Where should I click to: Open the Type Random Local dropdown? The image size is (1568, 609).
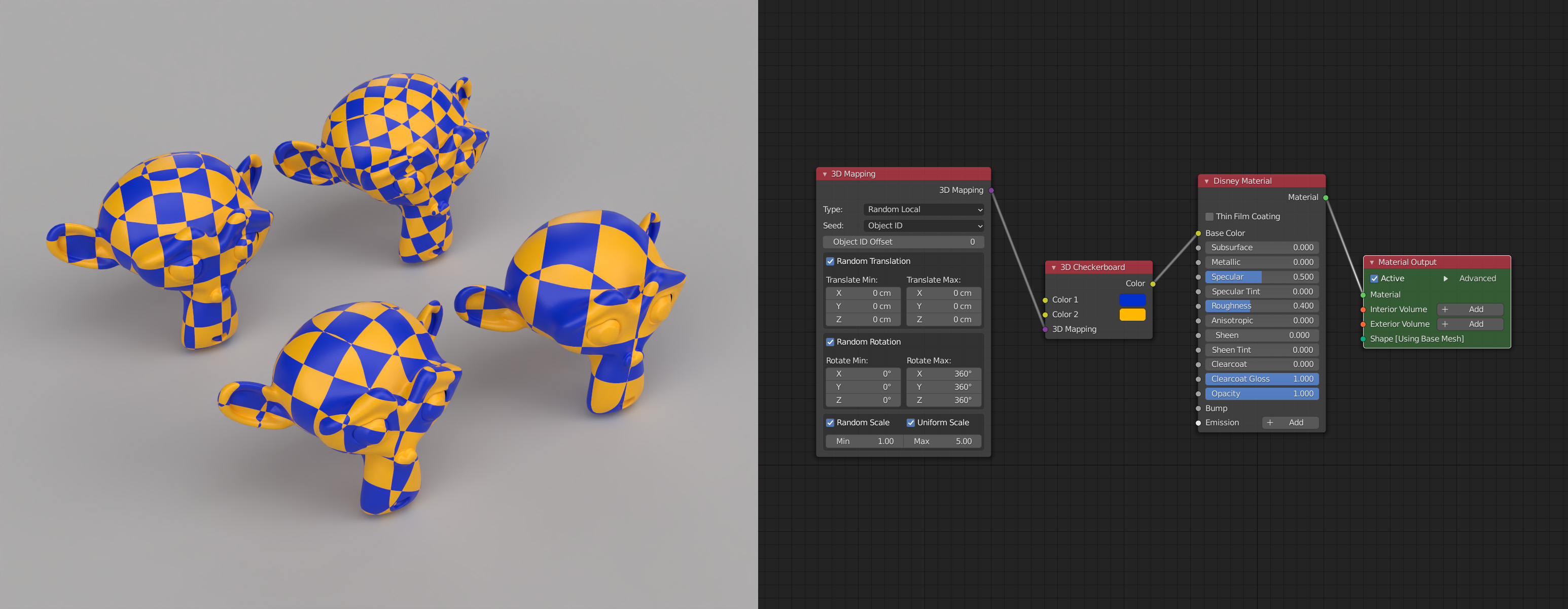tap(923, 210)
